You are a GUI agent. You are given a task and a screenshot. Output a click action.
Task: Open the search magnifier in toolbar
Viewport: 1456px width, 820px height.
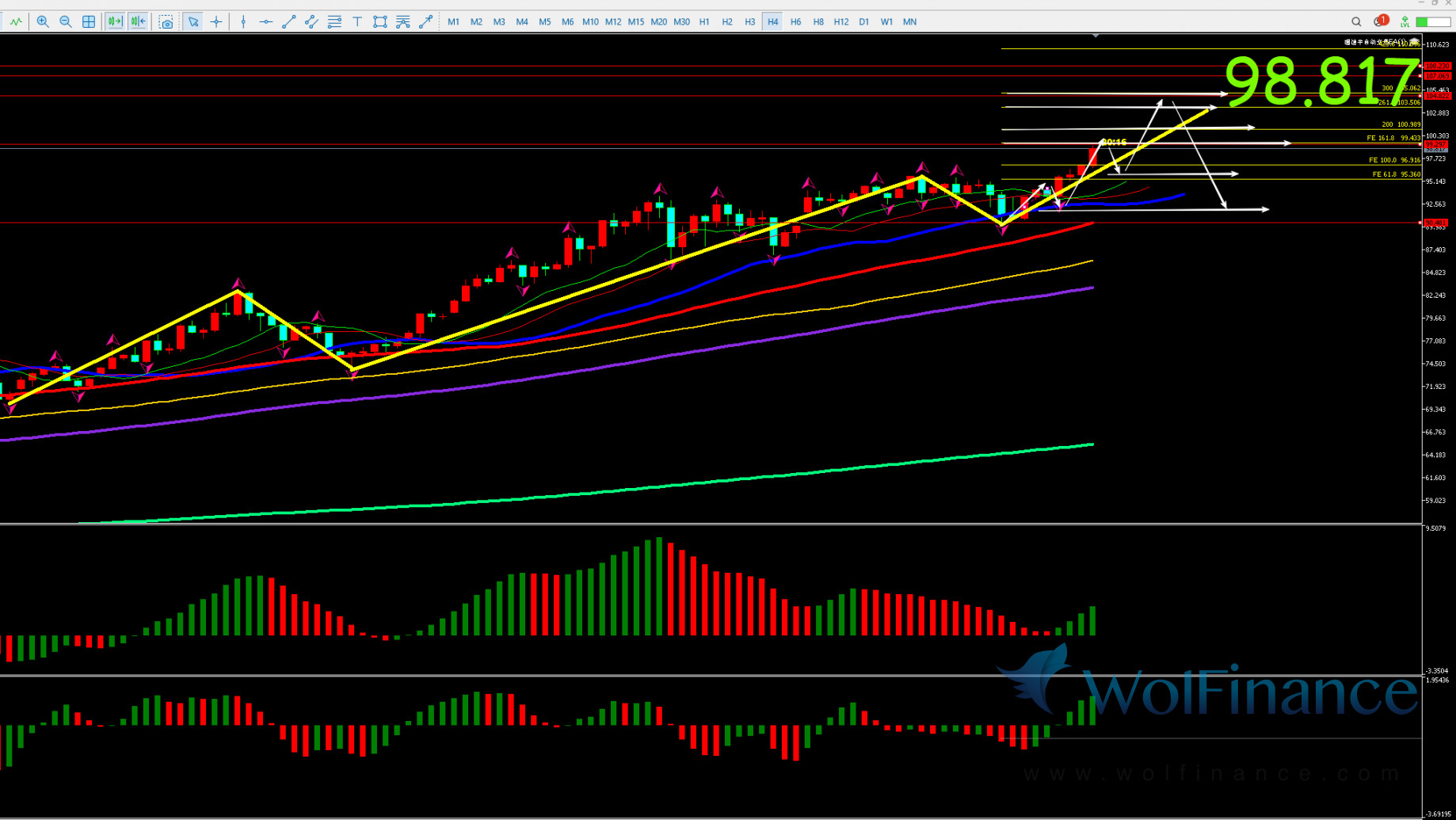pos(1356,22)
